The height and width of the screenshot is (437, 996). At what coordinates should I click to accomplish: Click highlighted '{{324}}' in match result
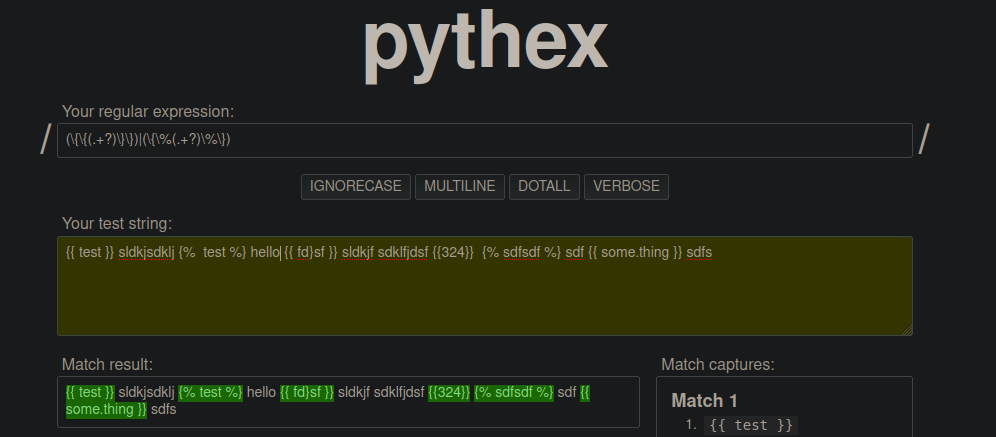(x=449, y=393)
